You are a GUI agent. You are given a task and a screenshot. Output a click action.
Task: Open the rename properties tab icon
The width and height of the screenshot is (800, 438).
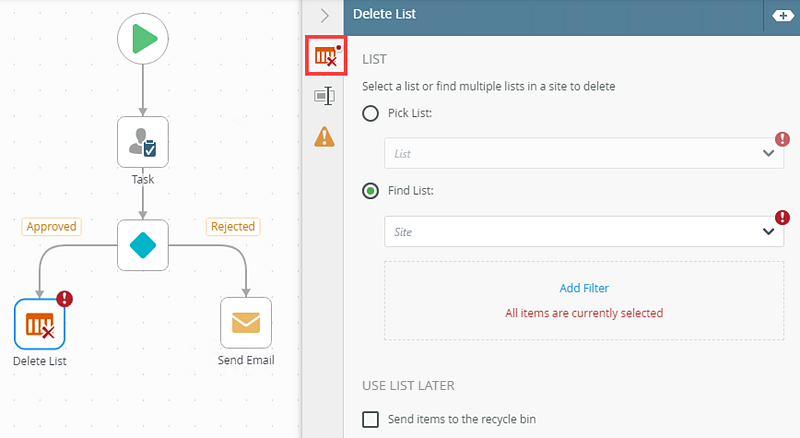coord(324,95)
